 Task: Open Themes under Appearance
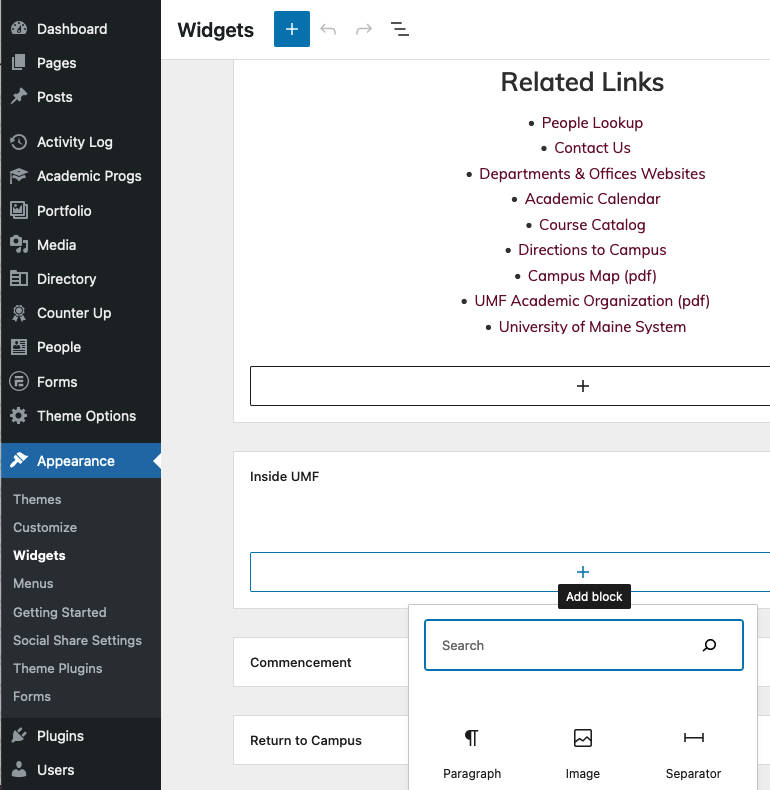pyautogui.click(x=37, y=499)
